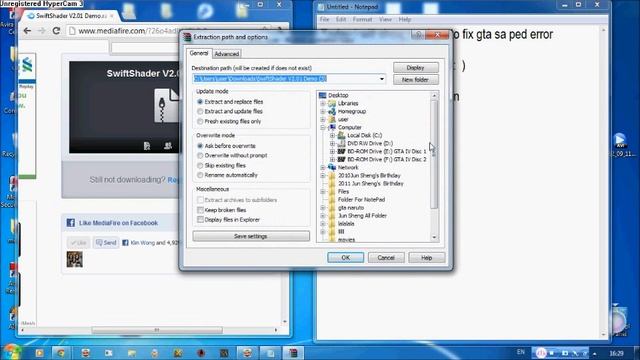Collapse the Computer tree node
640x360 pixels.
coord(323,127)
